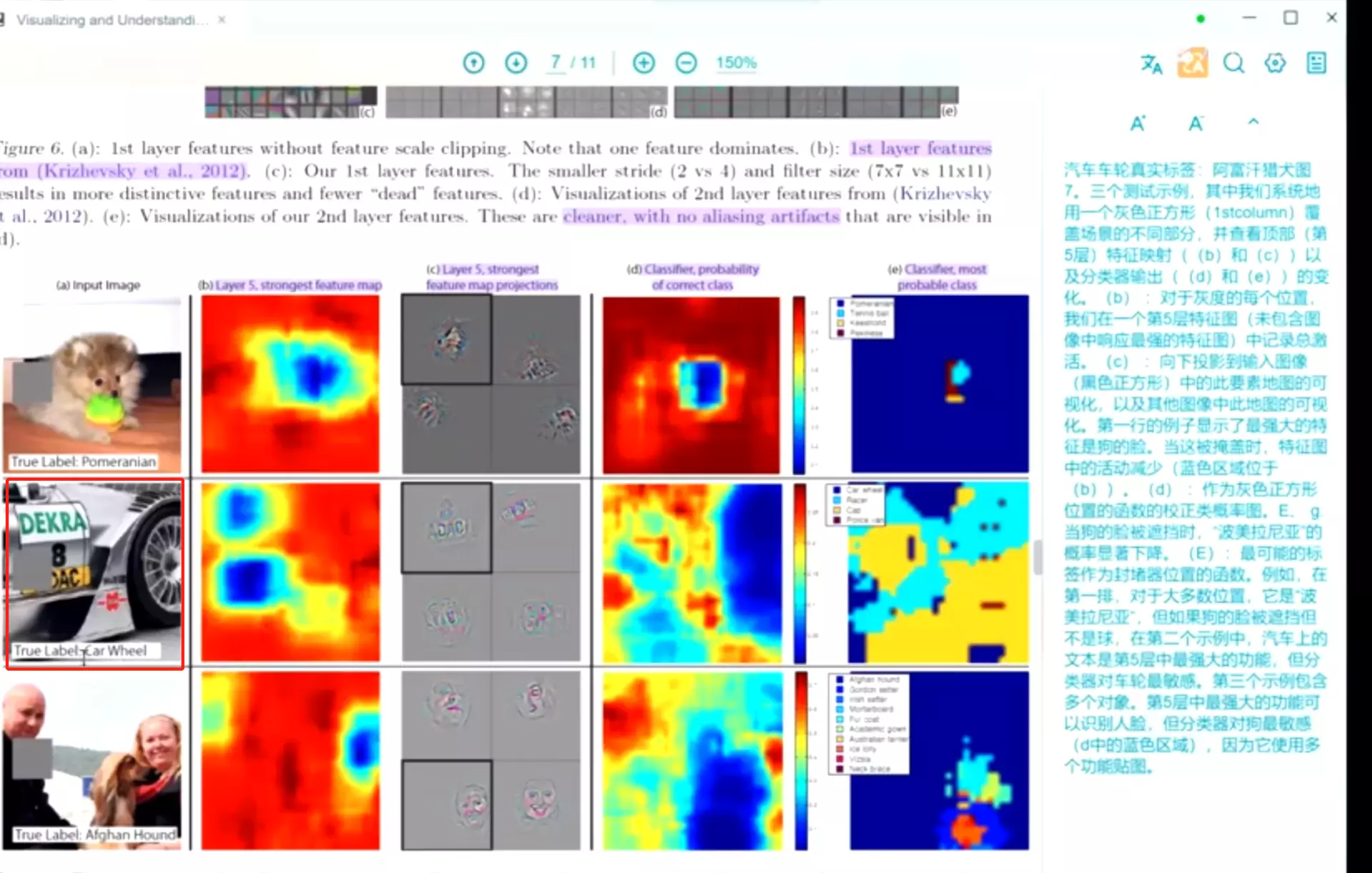Open settings gear in the toolbar
This screenshot has height=873, width=1372.
(x=1275, y=63)
